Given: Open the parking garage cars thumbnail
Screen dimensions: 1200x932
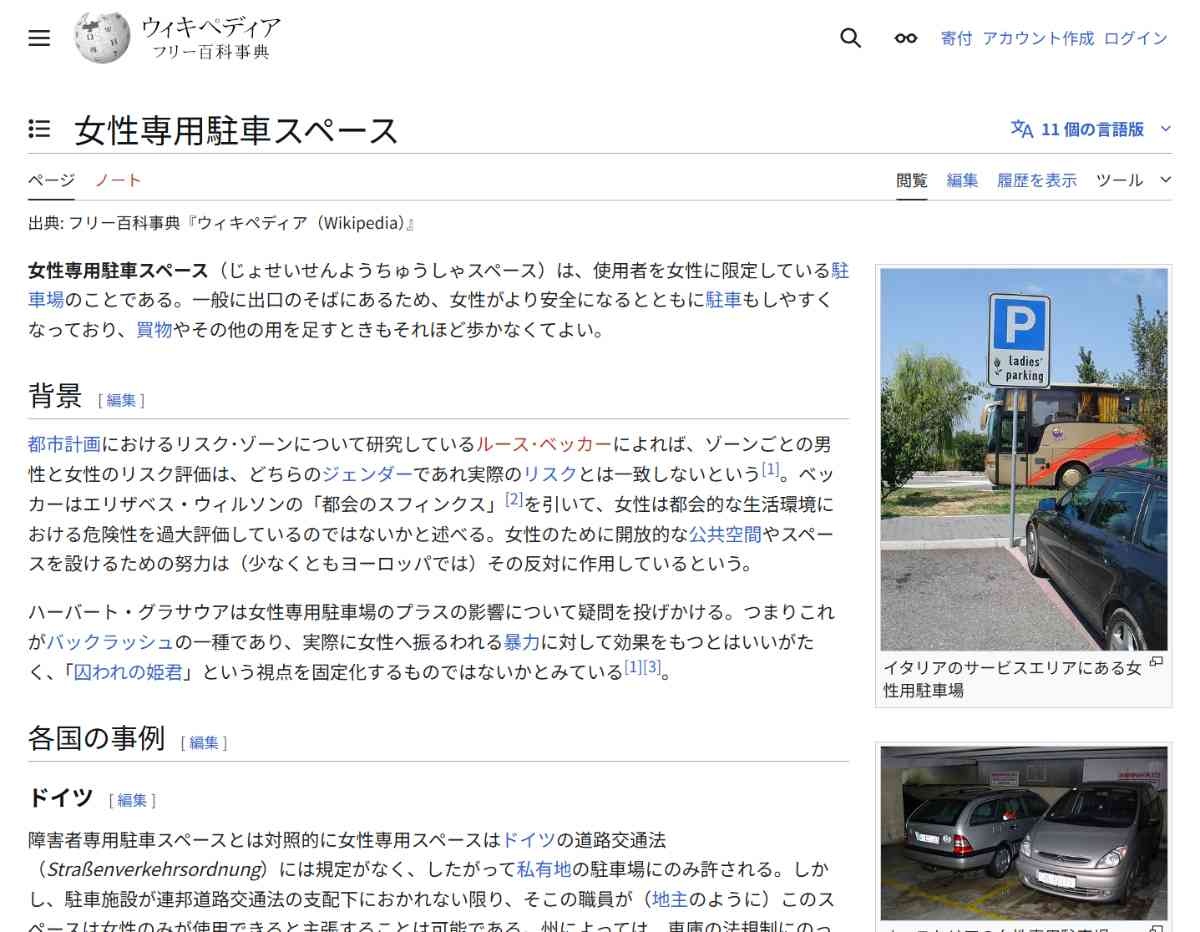Looking at the screenshot, I should click(x=1023, y=833).
